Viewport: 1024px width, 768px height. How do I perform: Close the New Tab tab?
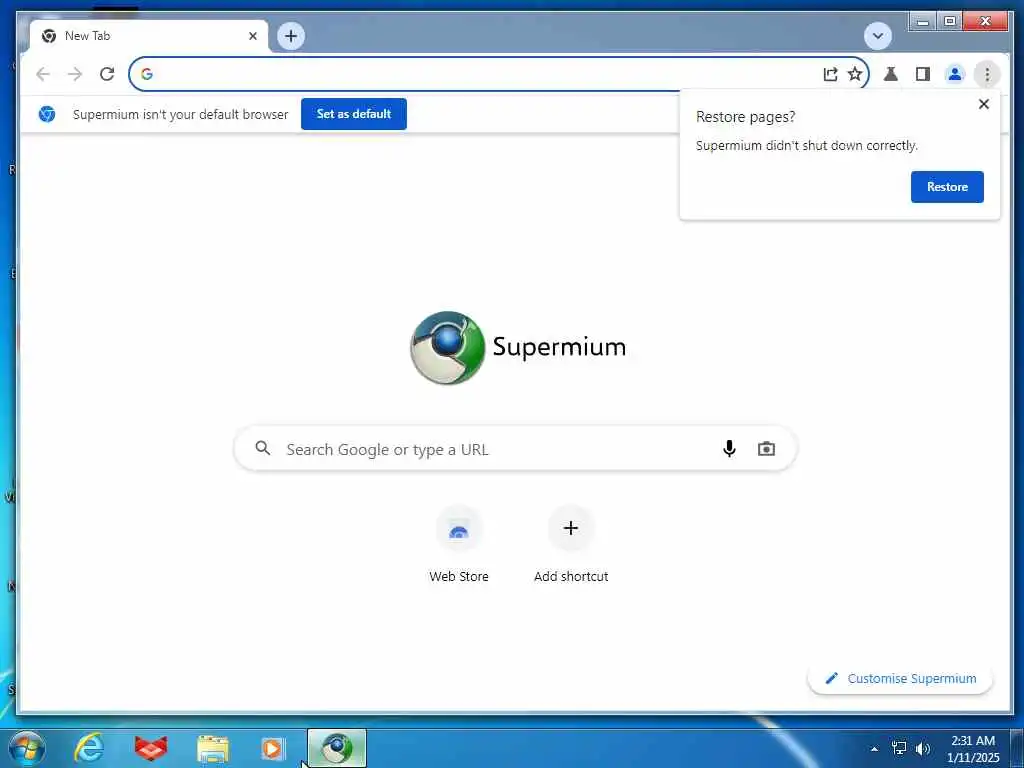click(253, 37)
